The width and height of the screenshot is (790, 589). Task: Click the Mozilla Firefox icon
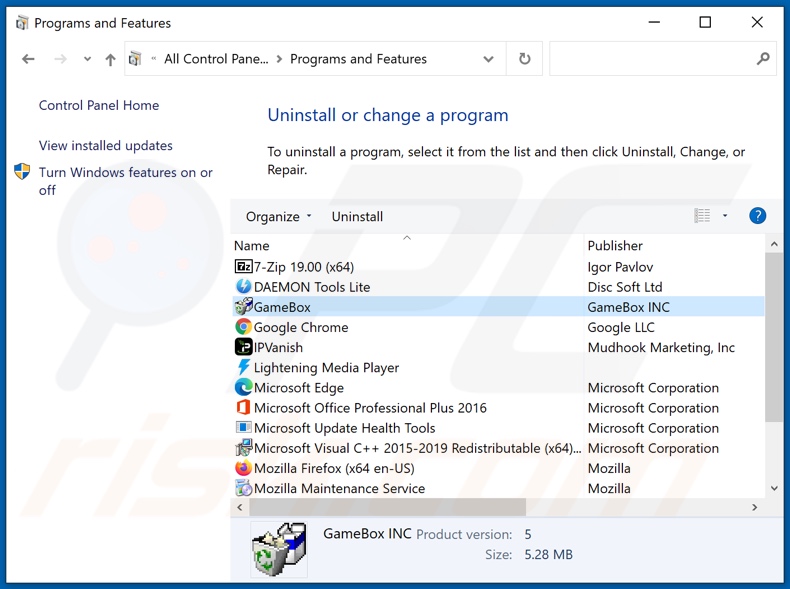point(243,468)
